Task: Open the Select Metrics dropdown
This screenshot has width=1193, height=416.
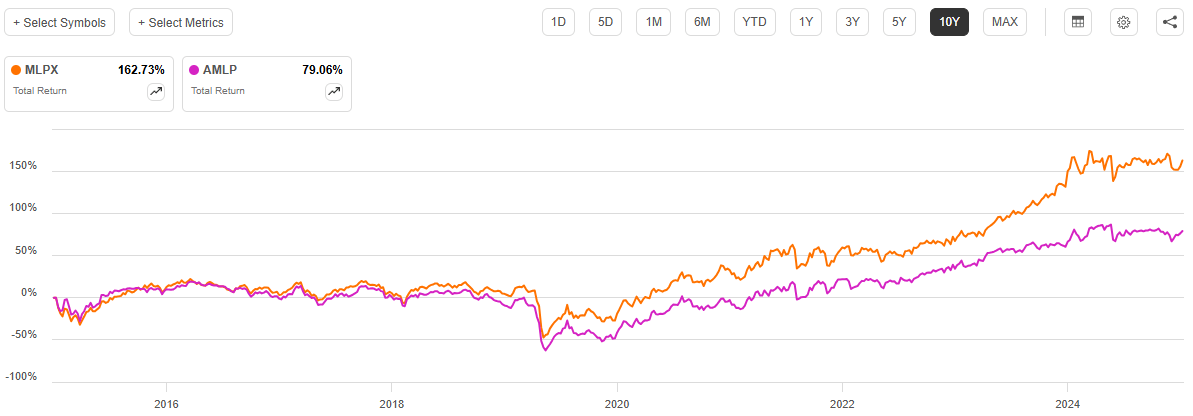Action: [181, 22]
